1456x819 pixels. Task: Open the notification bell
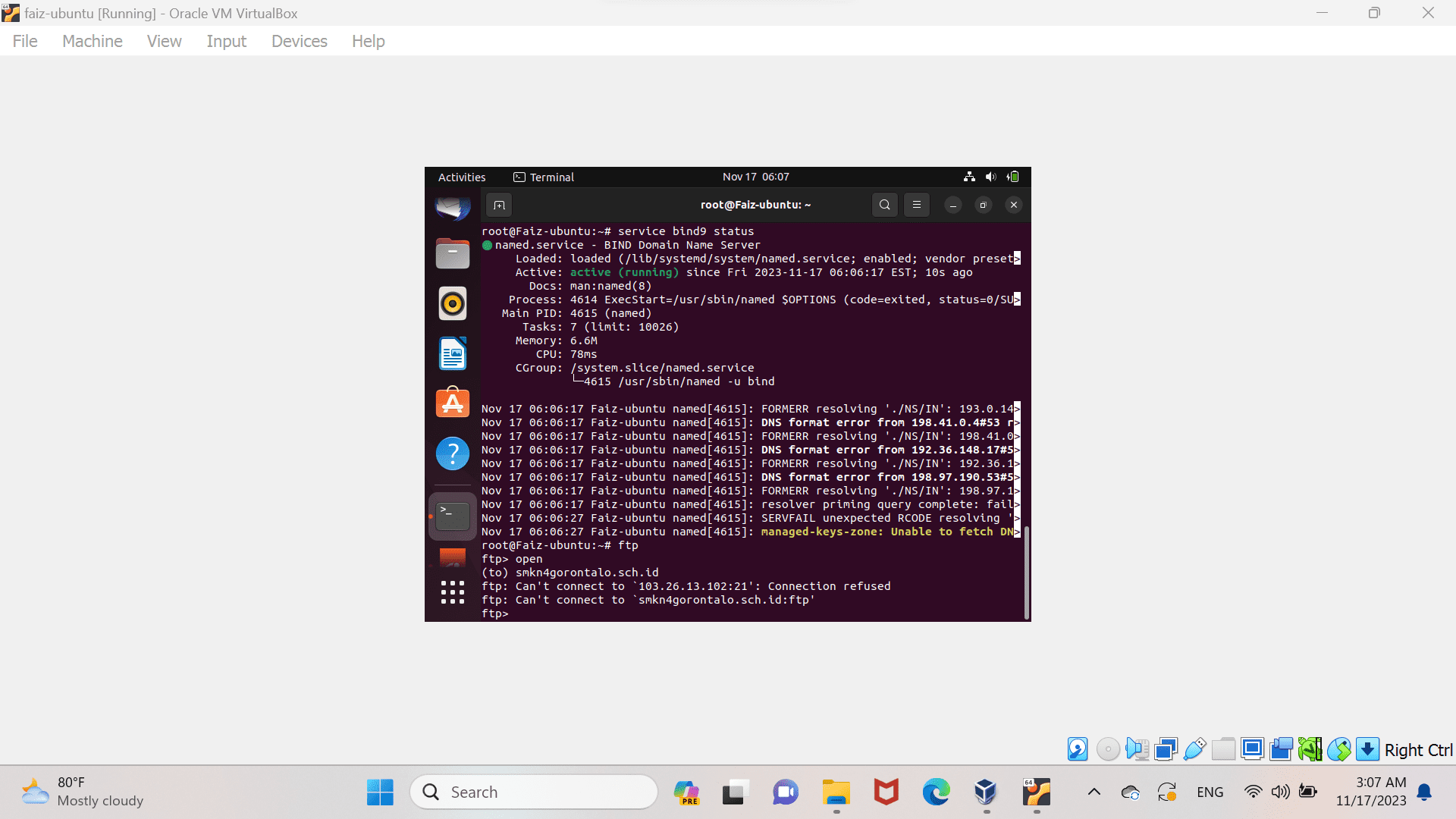(x=1425, y=792)
